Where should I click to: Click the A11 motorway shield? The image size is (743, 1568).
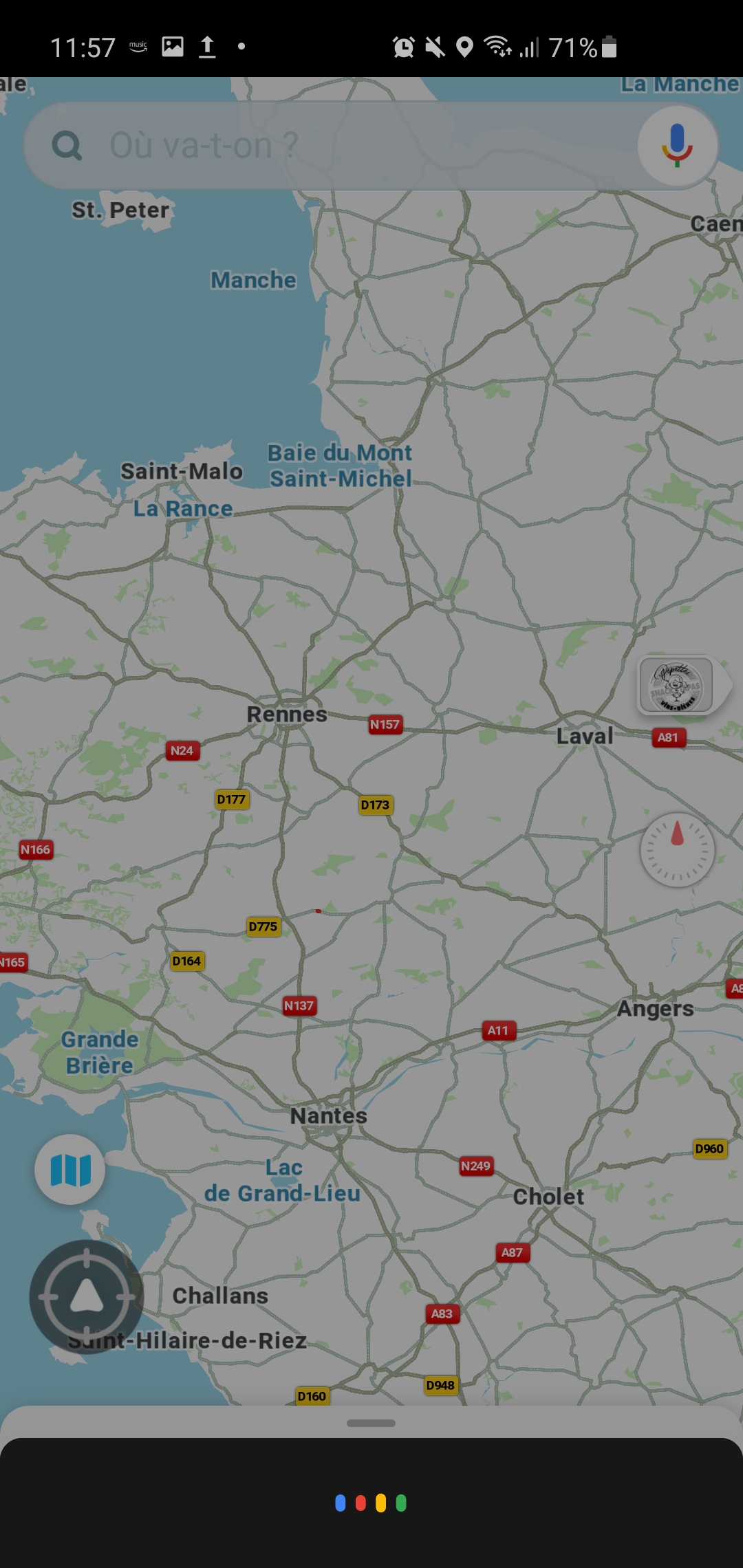click(498, 1030)
